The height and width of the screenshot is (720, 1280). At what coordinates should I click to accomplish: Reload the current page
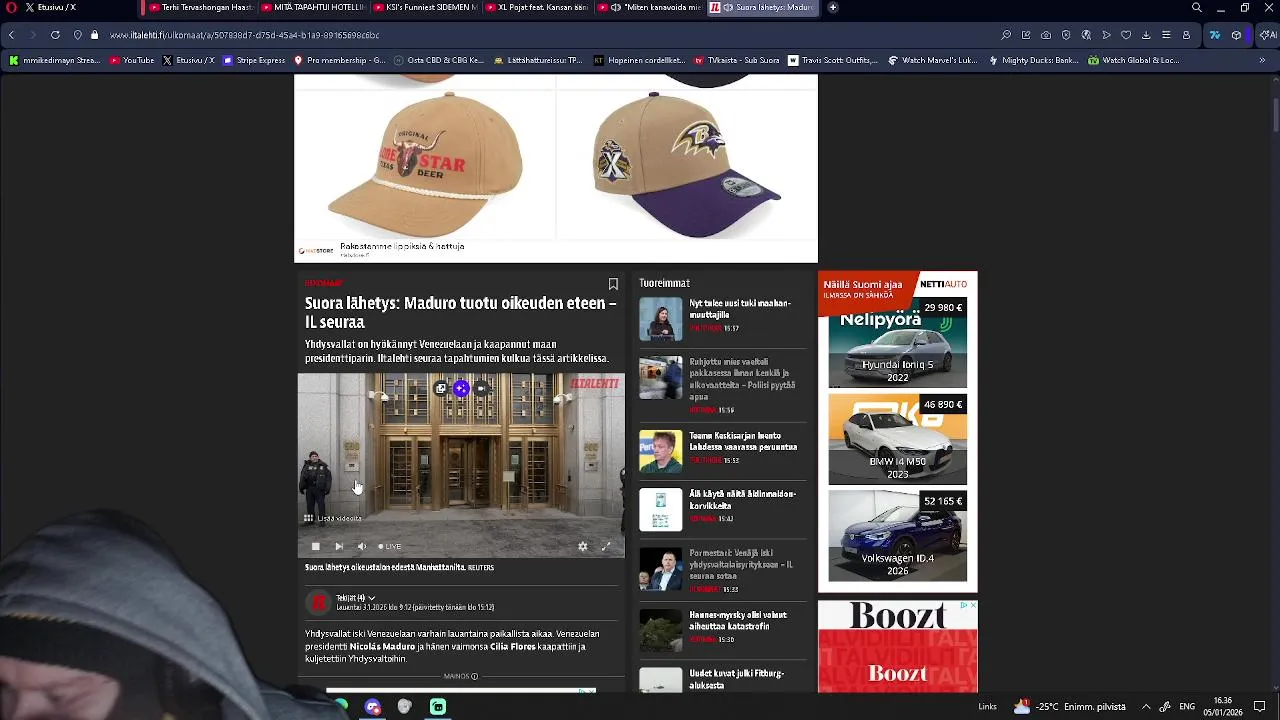[x=55, y=35]
